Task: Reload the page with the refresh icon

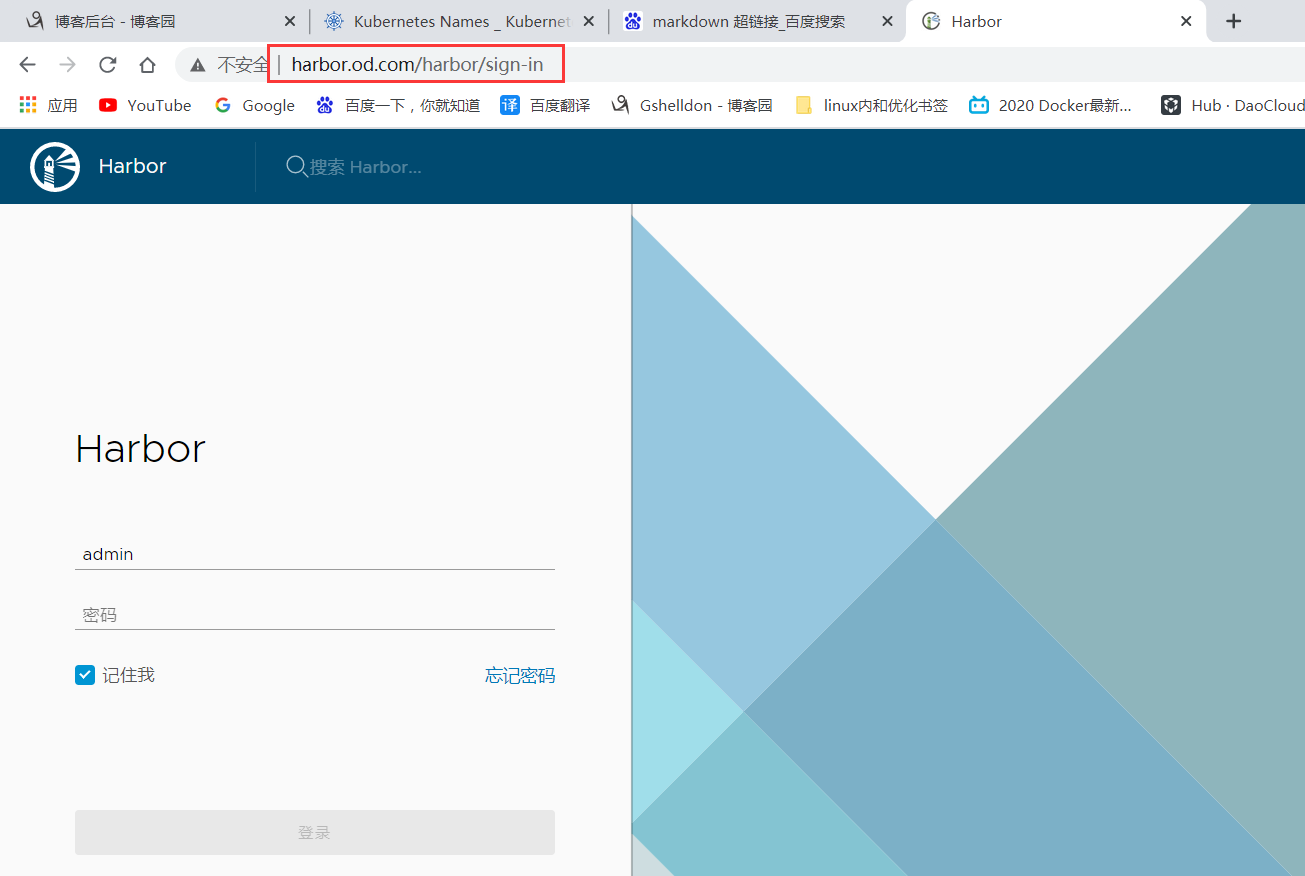Action: tap(107, 65)
